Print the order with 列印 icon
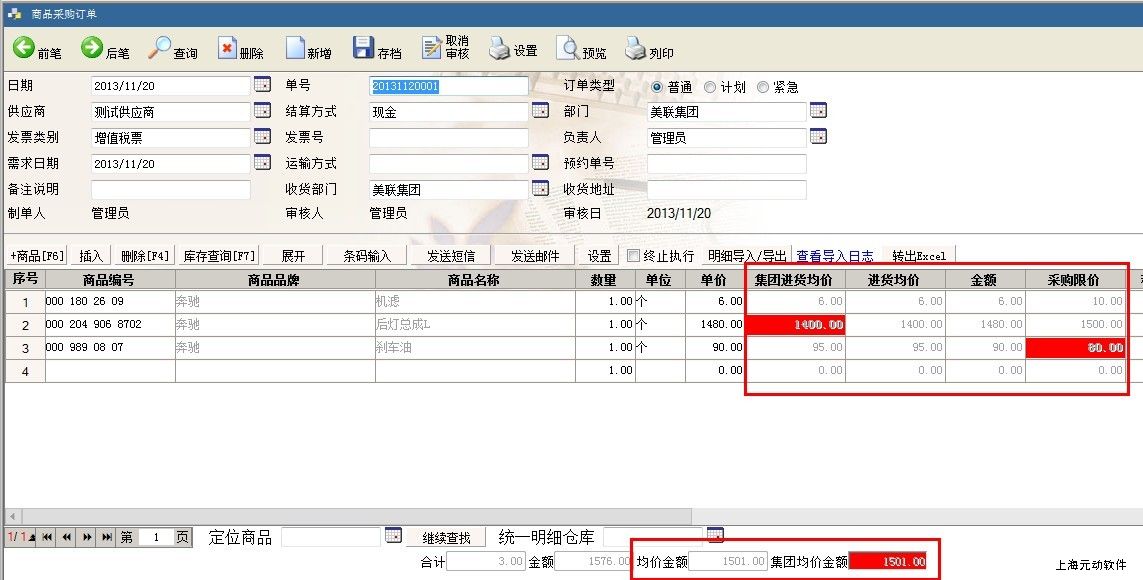 636,48
